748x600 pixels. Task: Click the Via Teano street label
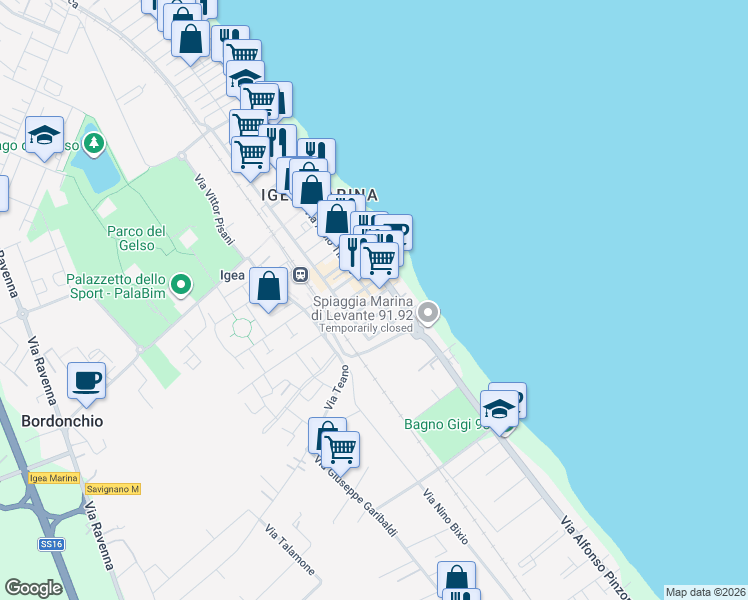pos(337,387)
